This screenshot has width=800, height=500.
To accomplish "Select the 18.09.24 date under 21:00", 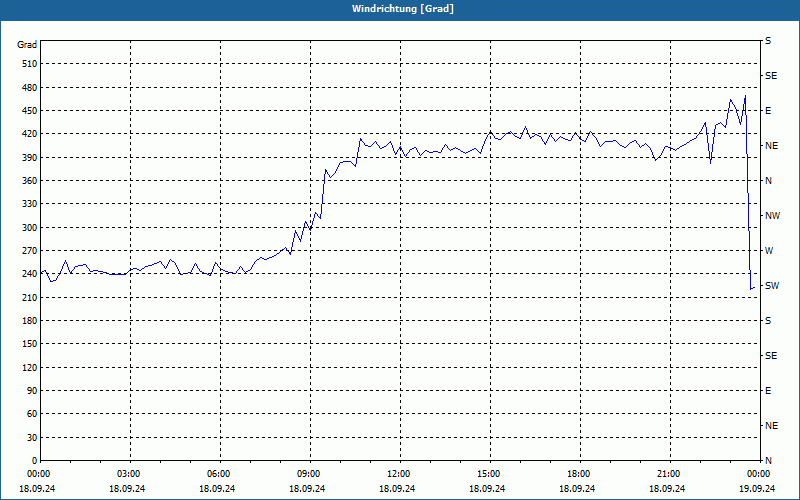I will pos(667,489).
